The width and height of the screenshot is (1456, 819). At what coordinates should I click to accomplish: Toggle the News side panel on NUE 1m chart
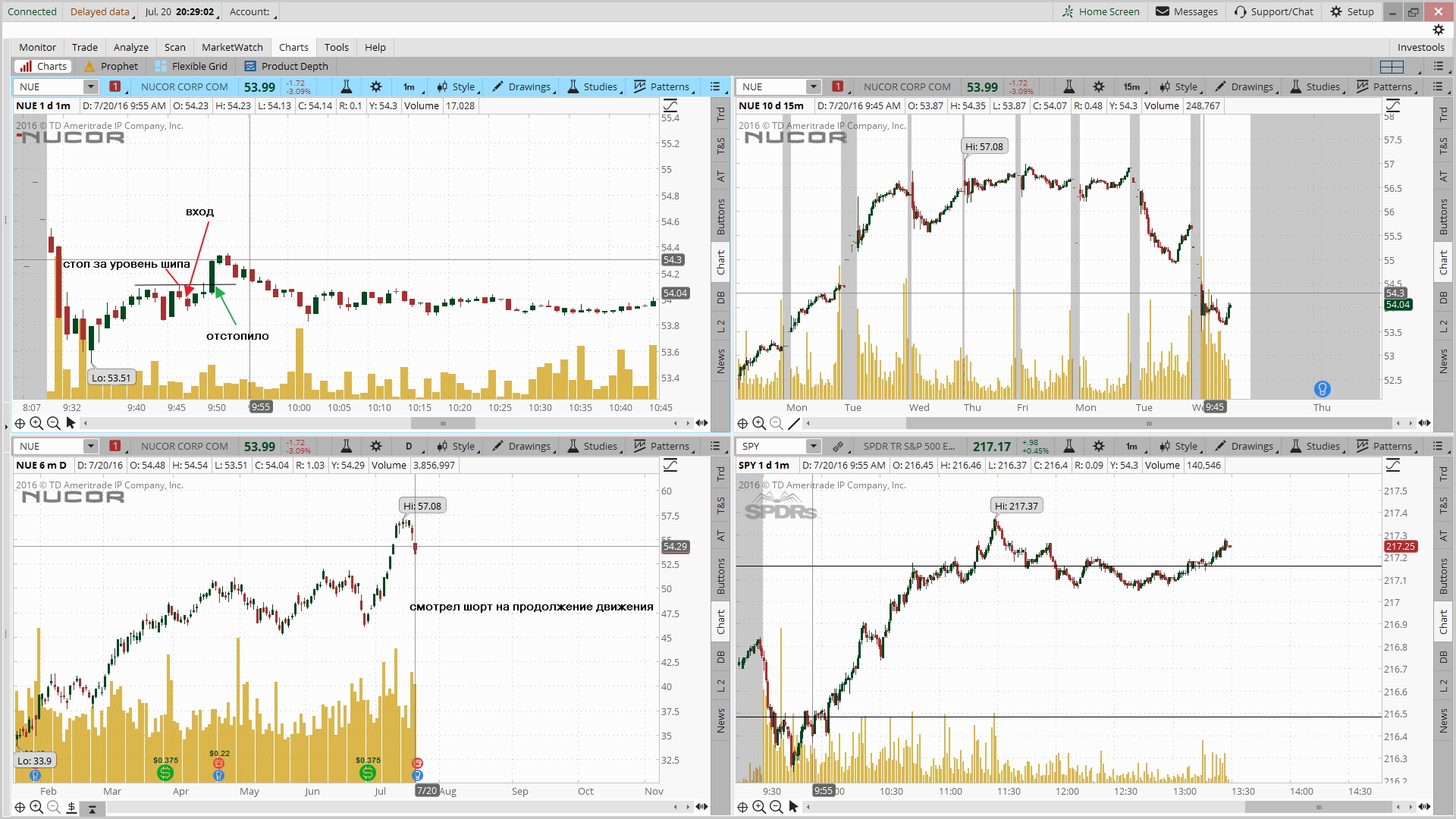click(720, 361)
